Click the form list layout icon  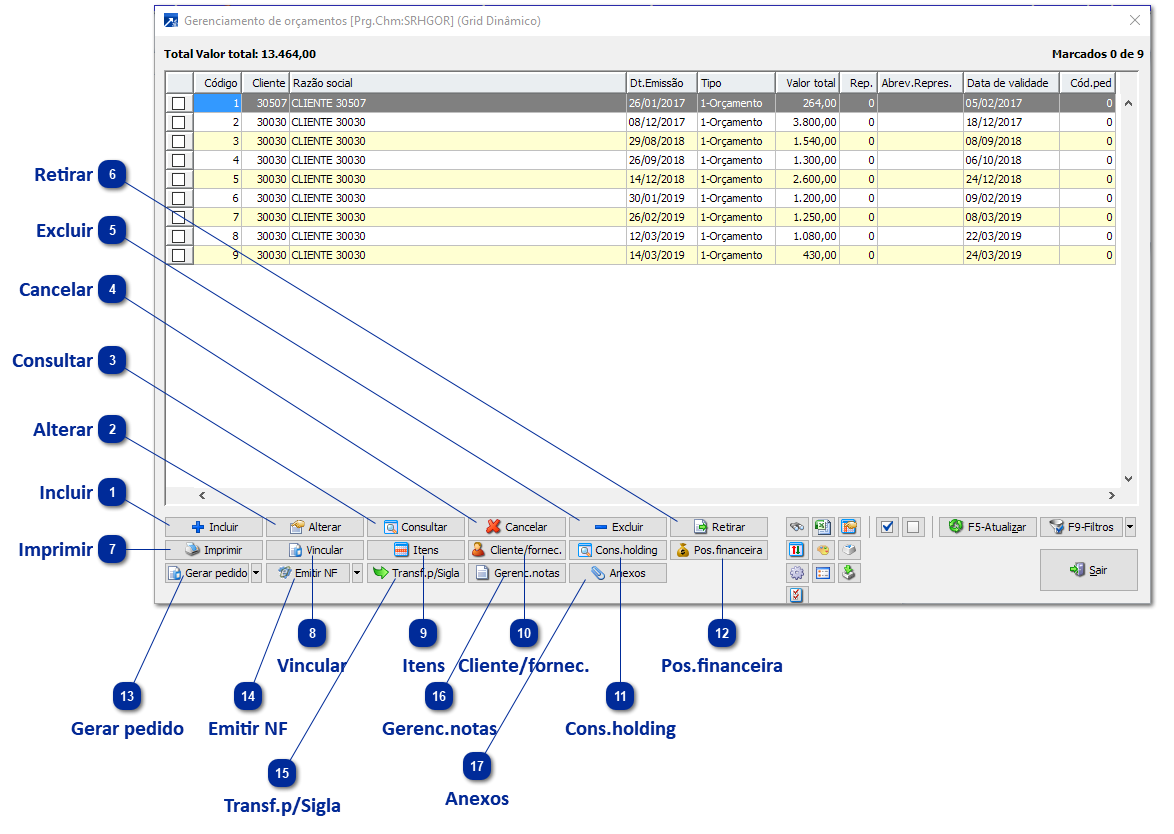pos(823,574)
